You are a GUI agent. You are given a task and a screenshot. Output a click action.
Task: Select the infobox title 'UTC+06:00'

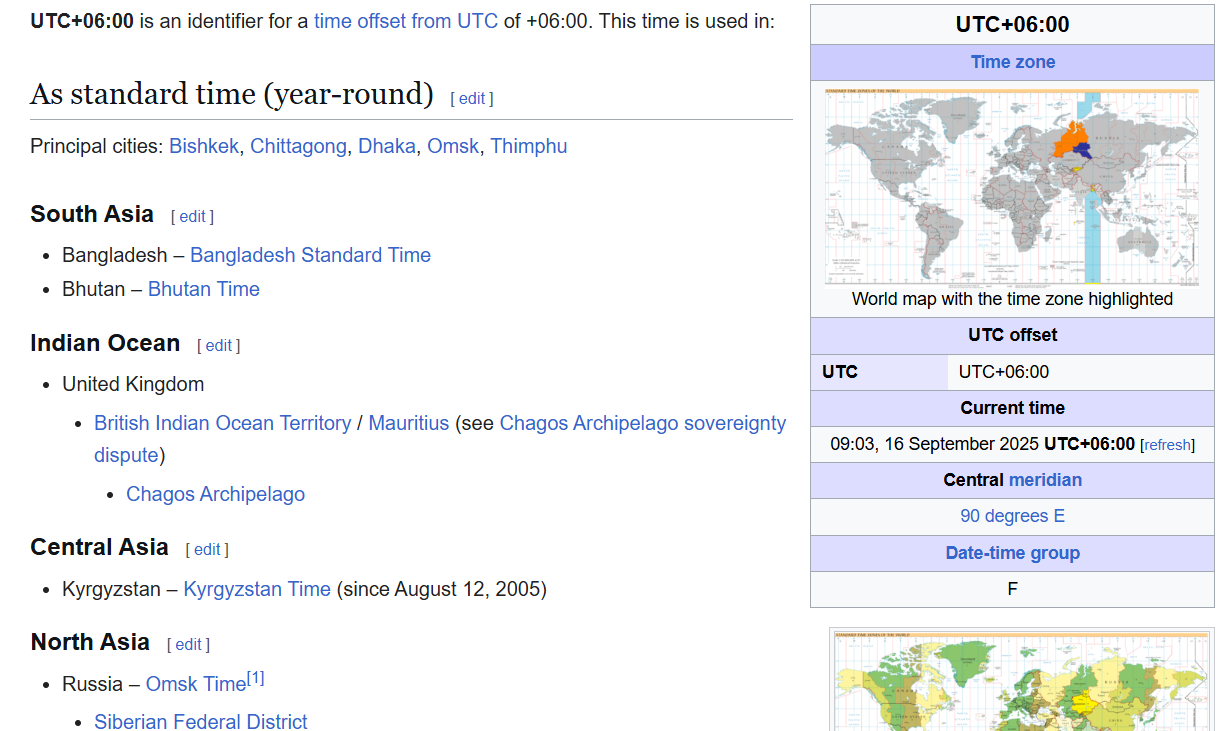click(1012, 25)
